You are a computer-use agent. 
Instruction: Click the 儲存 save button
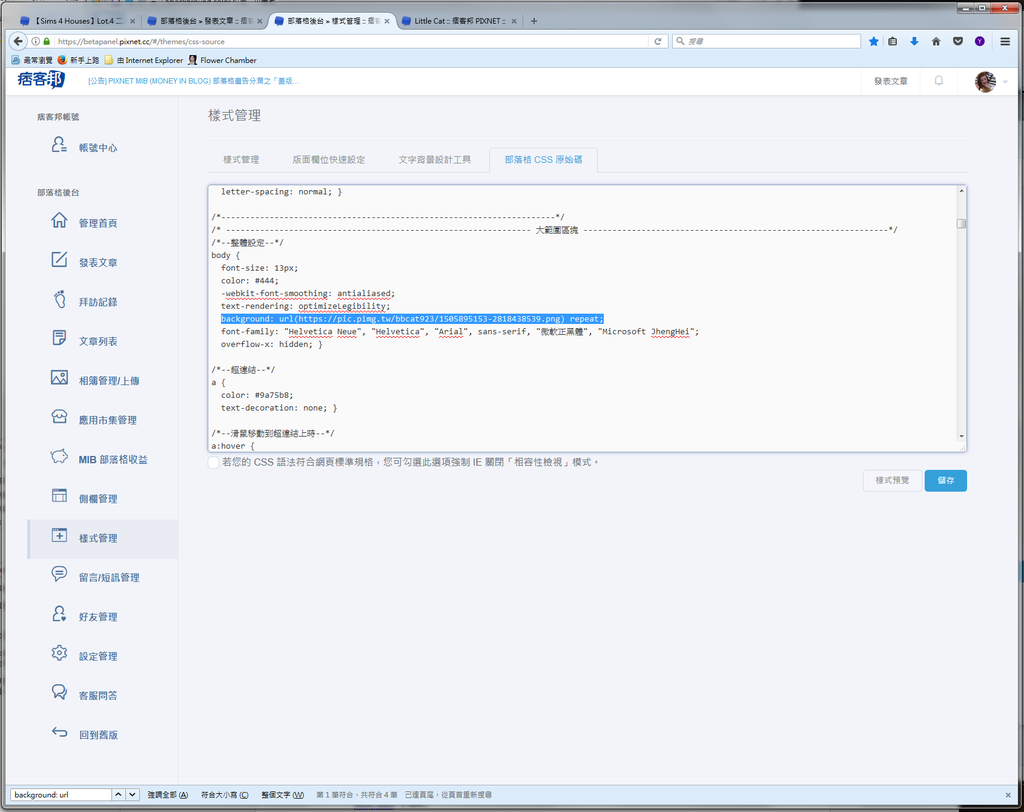click(x=945, y=480)
